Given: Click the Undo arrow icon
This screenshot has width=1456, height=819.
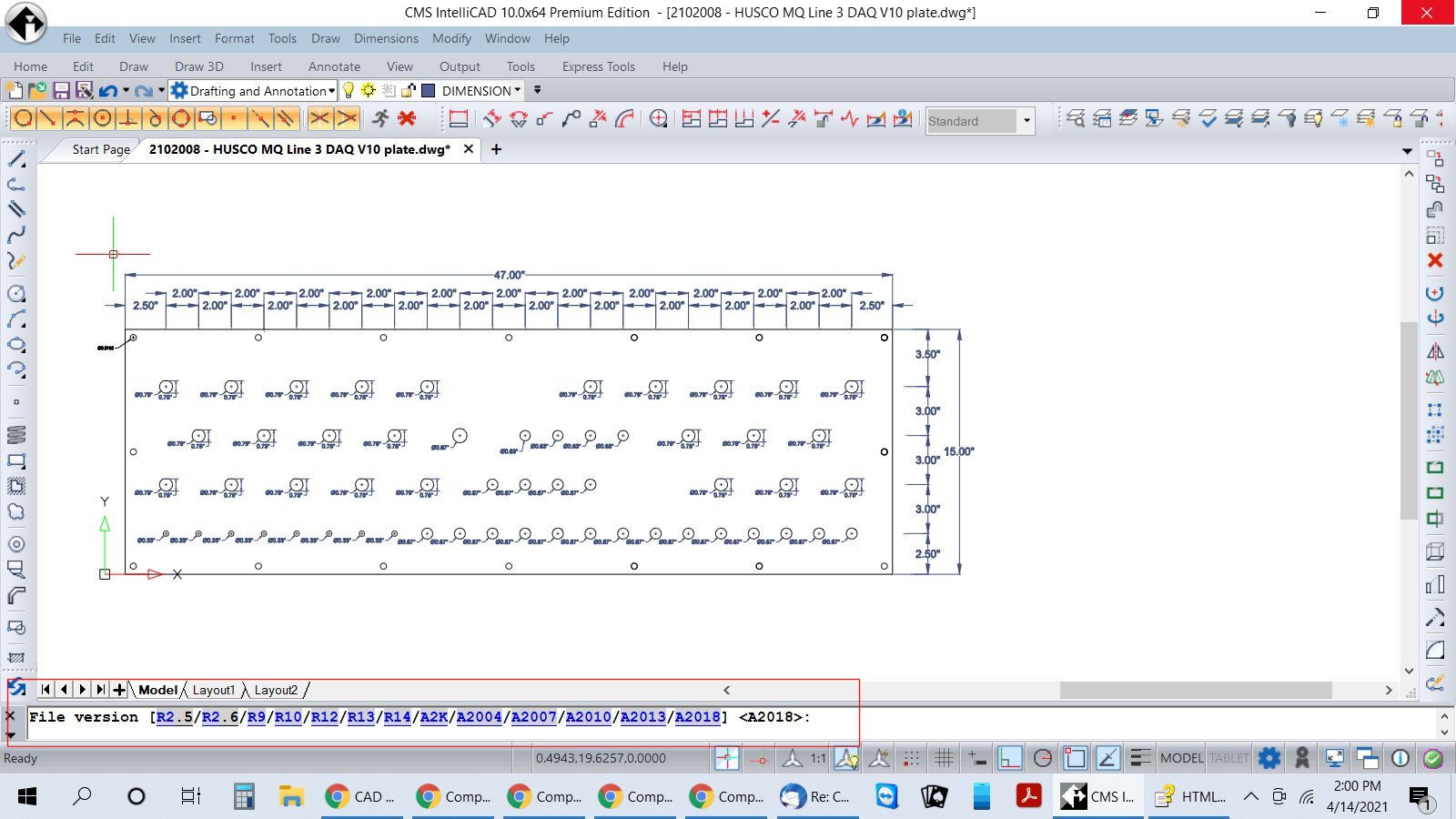Looking at the screenshot, I should (x=107, y=90).
